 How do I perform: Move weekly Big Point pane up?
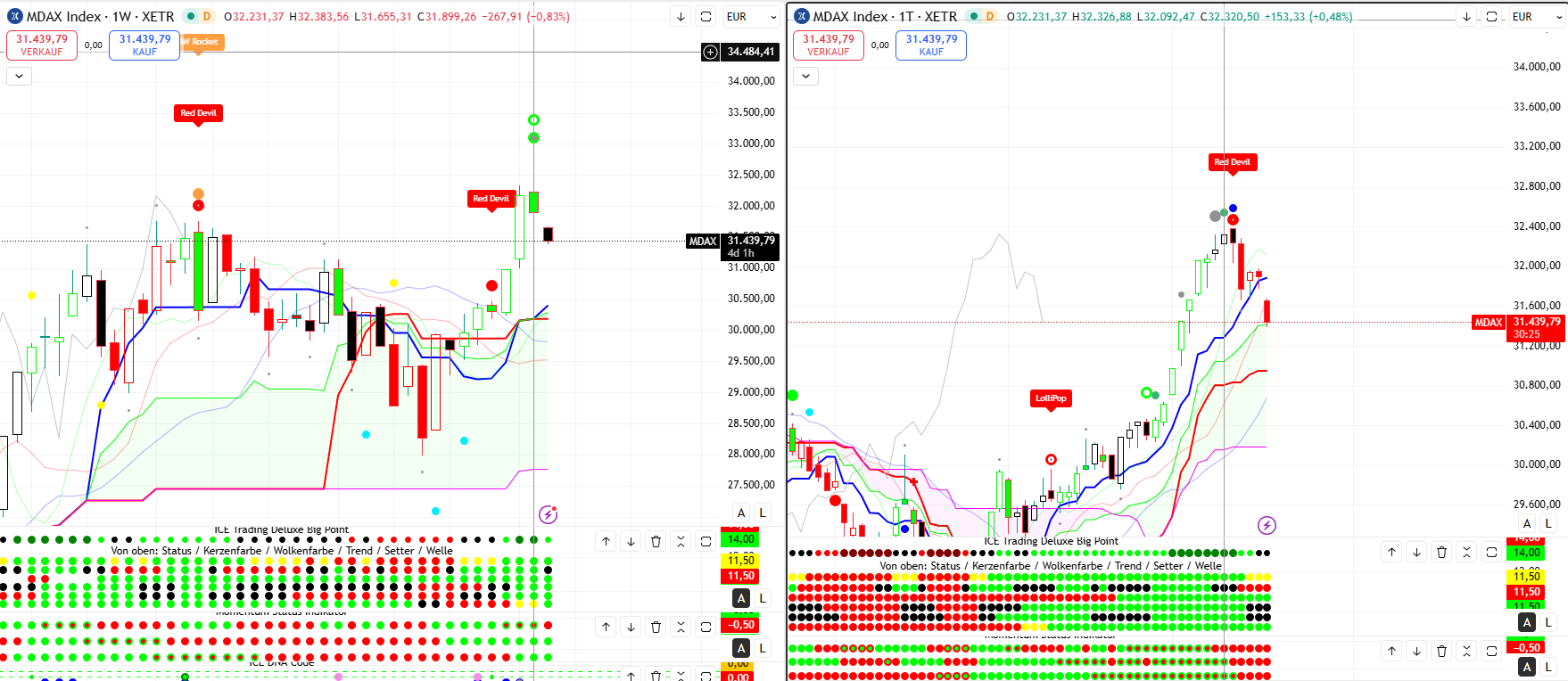point(606,541)
